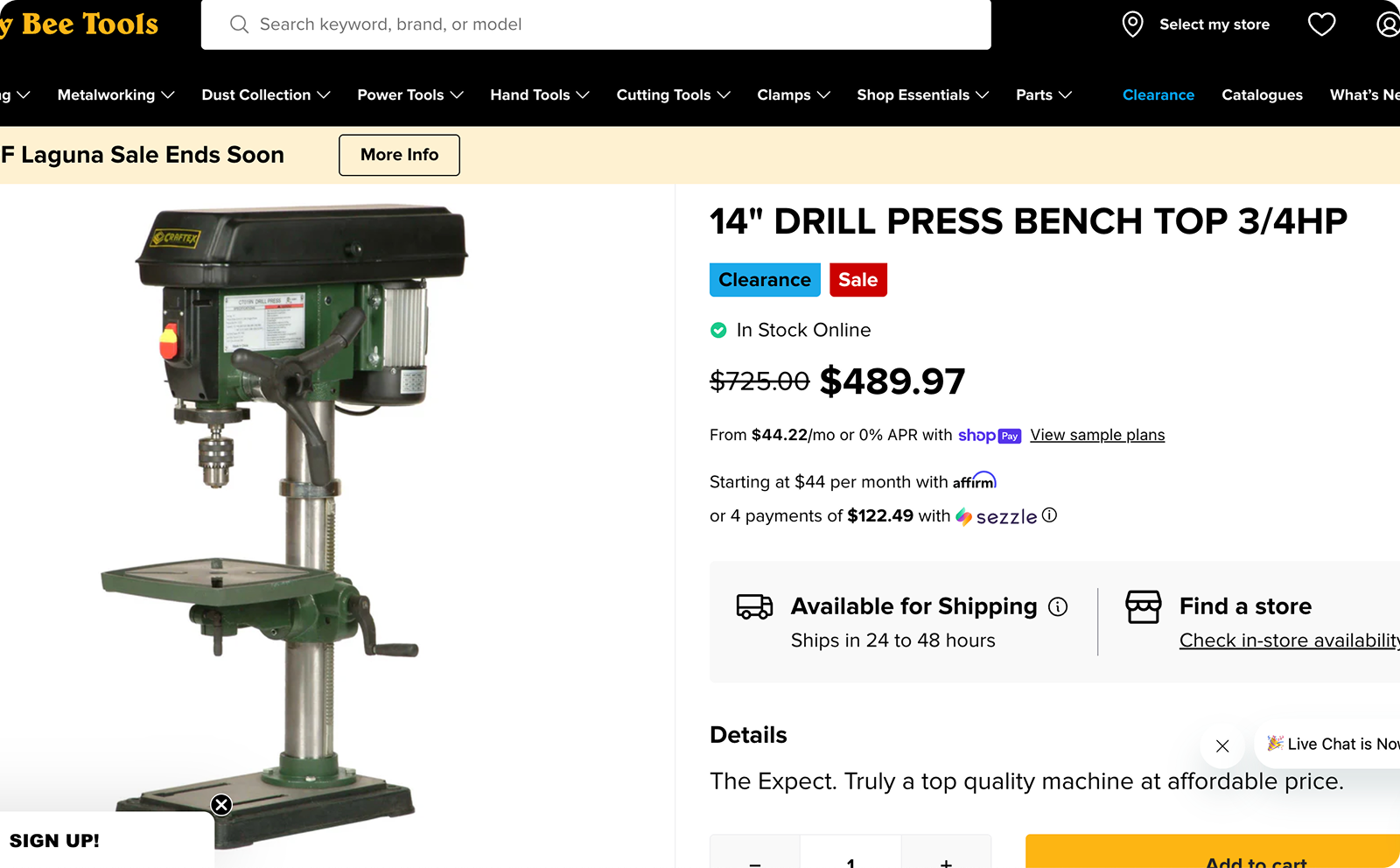Click the shipping info circle icon

click(x=1058, y=606)
